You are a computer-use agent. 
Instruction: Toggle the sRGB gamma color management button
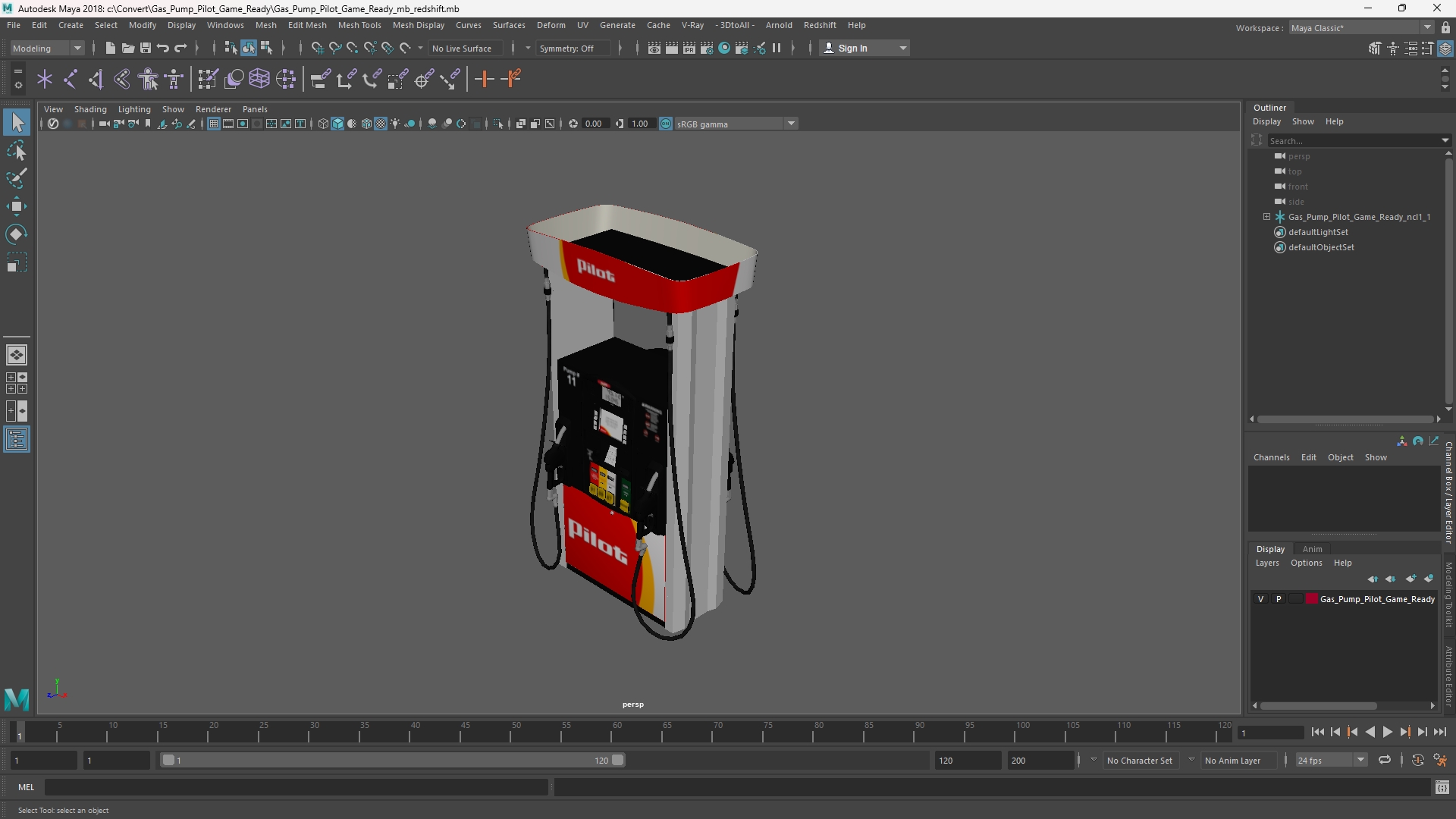tap(666, 124)
